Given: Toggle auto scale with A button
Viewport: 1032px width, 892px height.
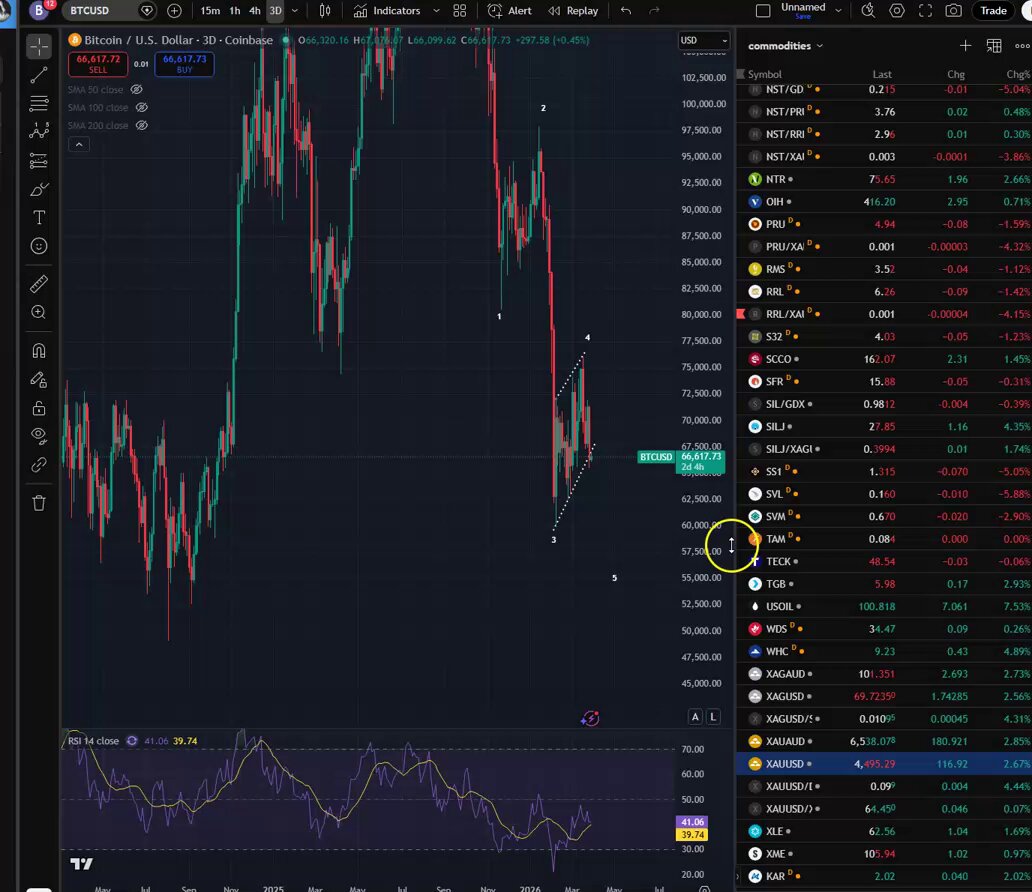Looking at the screenshot, I should (695, 717).
